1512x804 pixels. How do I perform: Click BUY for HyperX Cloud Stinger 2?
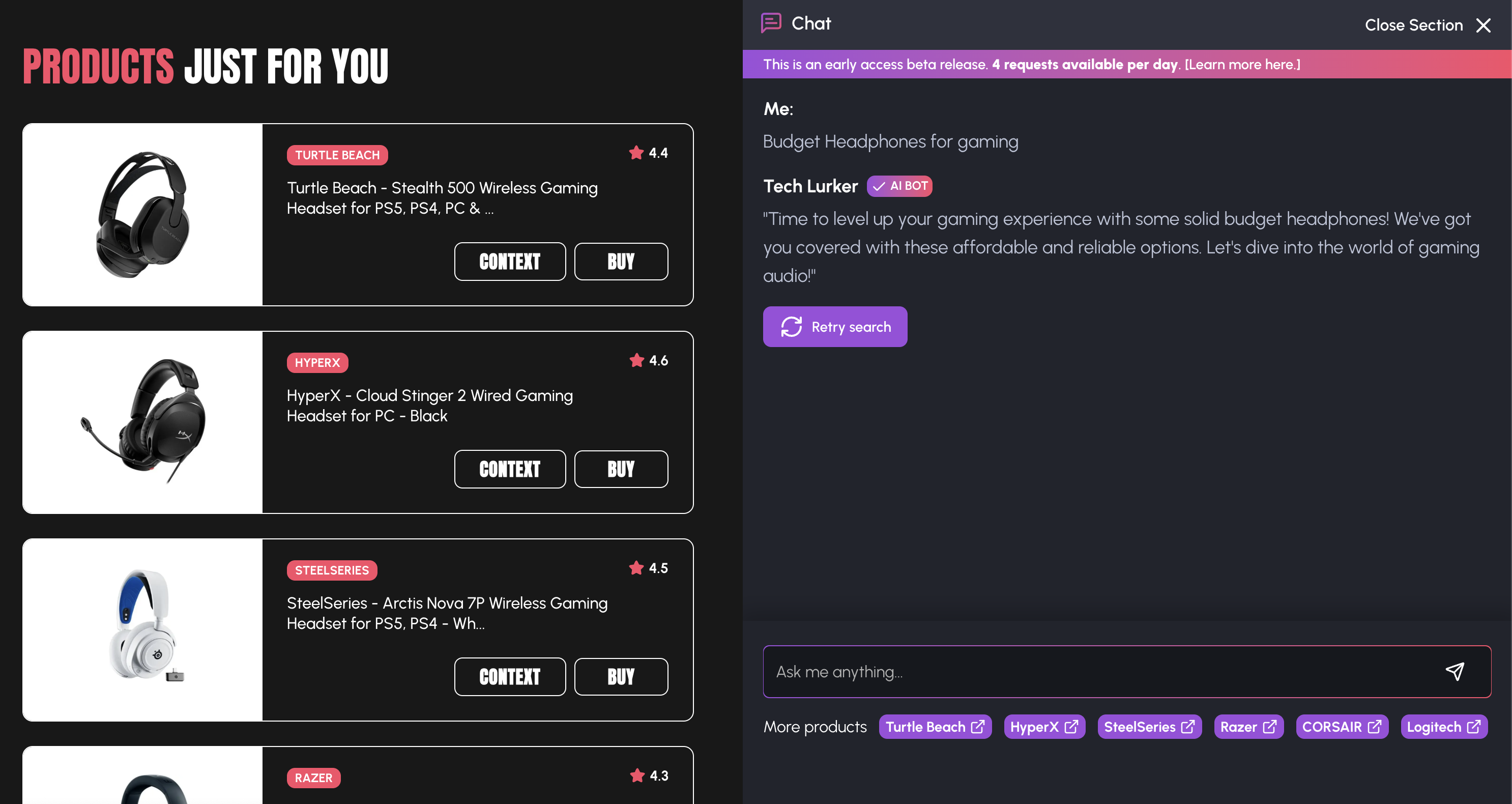(x=620, y=469)
